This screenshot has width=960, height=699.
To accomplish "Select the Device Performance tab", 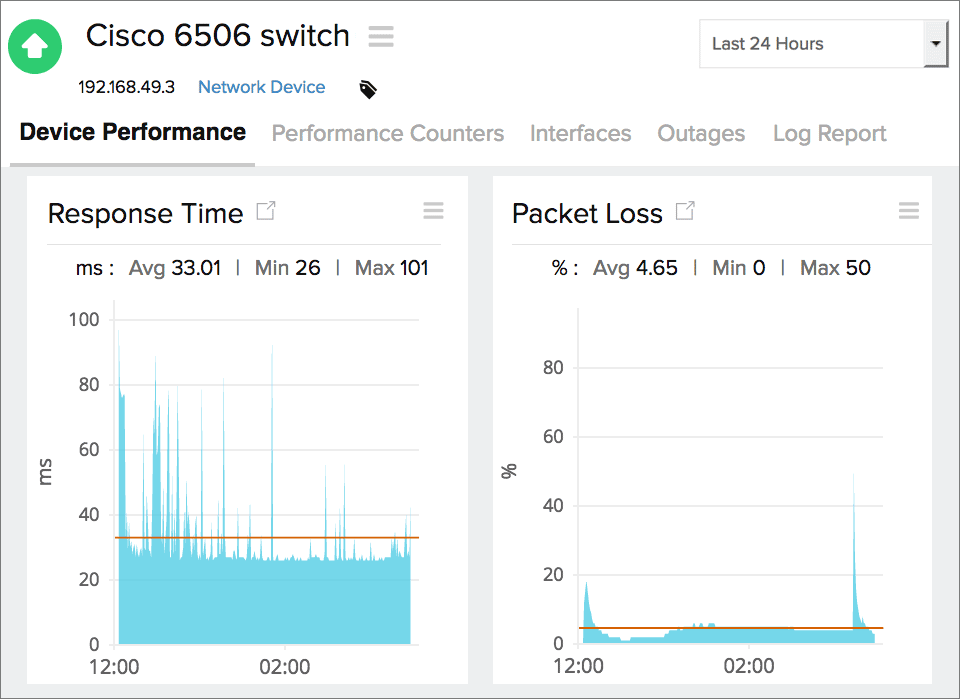I will 131,131.
